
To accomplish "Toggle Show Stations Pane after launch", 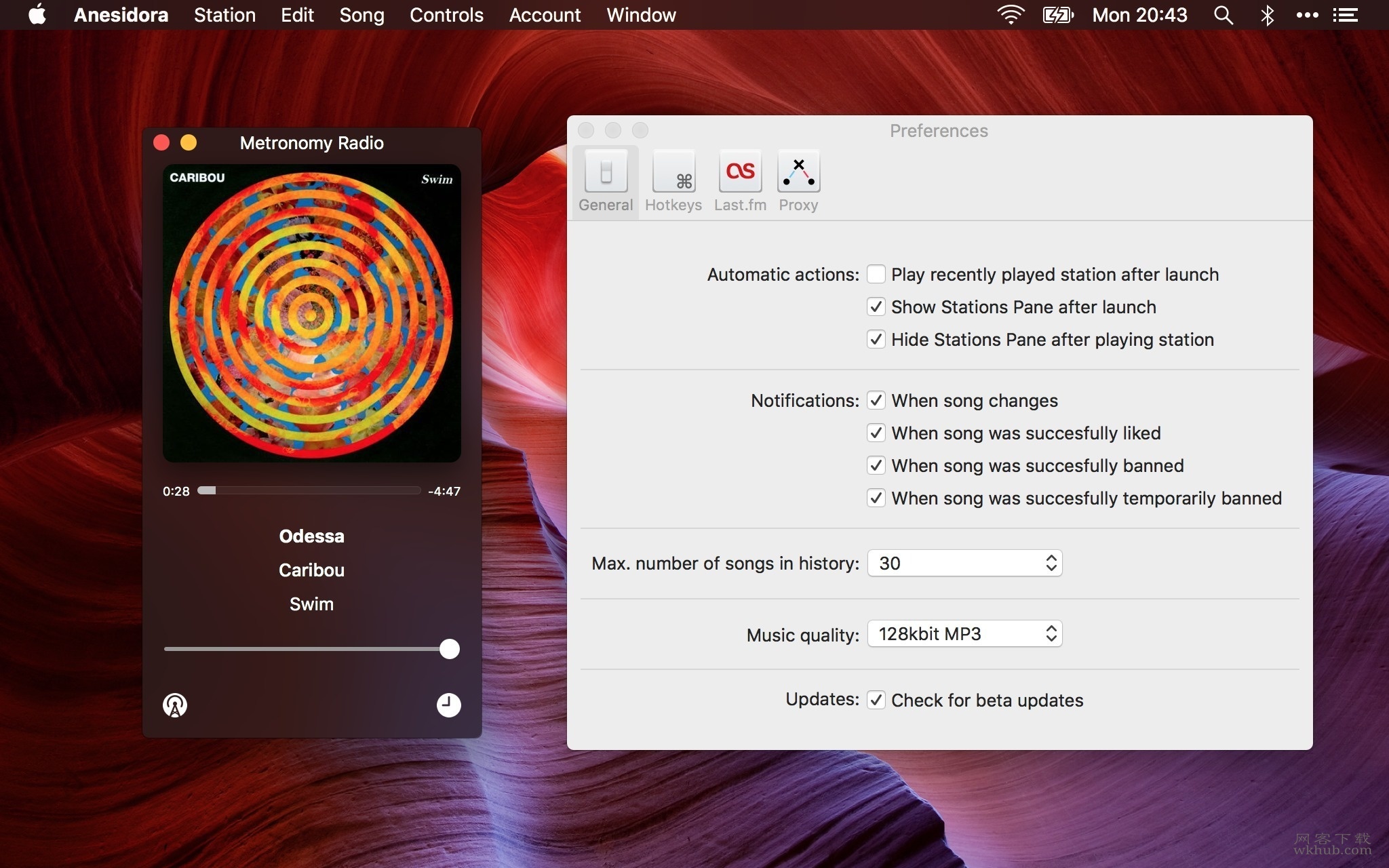I will [876, 307].
